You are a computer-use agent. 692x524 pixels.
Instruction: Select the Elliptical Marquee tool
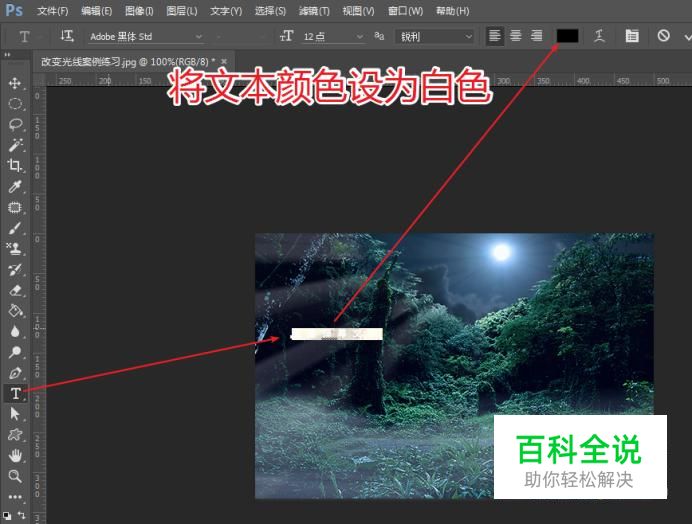15,104
